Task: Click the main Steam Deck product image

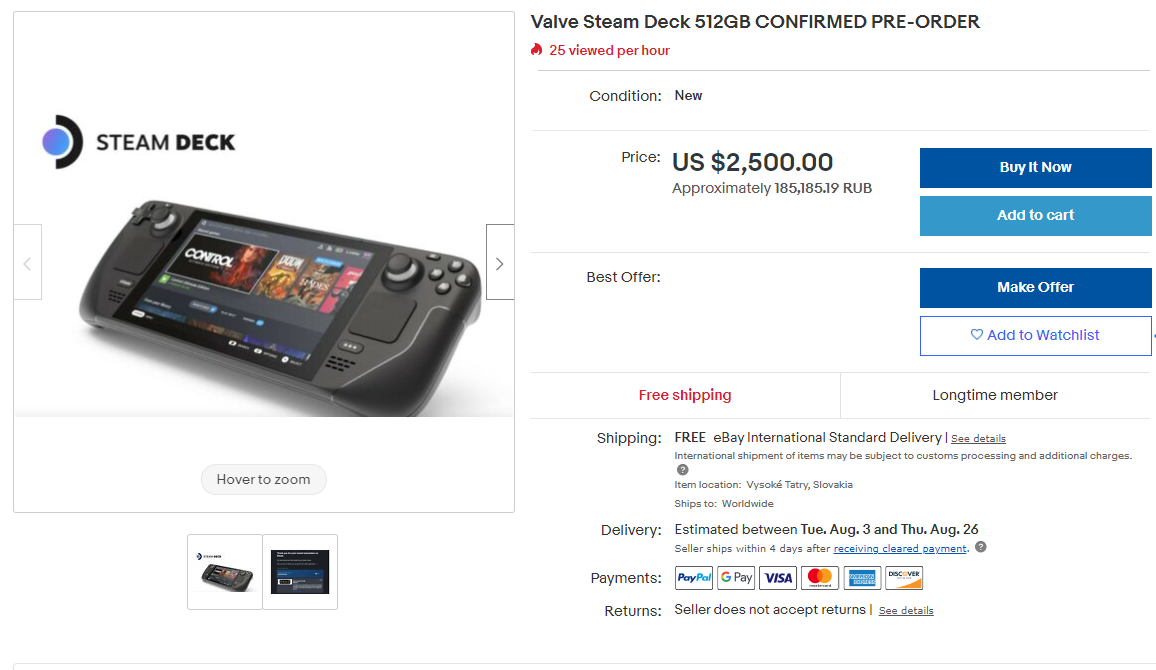Action: pos(264,262)
